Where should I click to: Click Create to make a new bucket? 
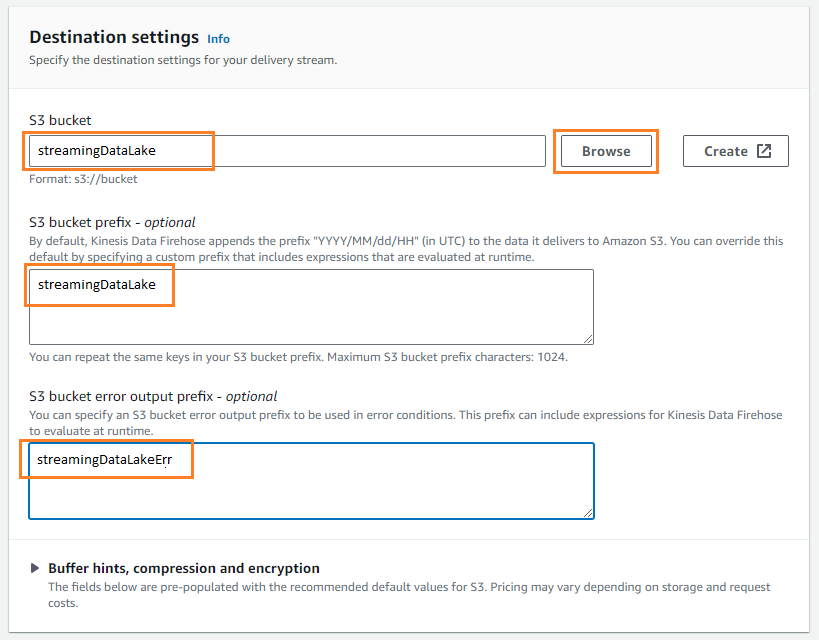point(735,150)
